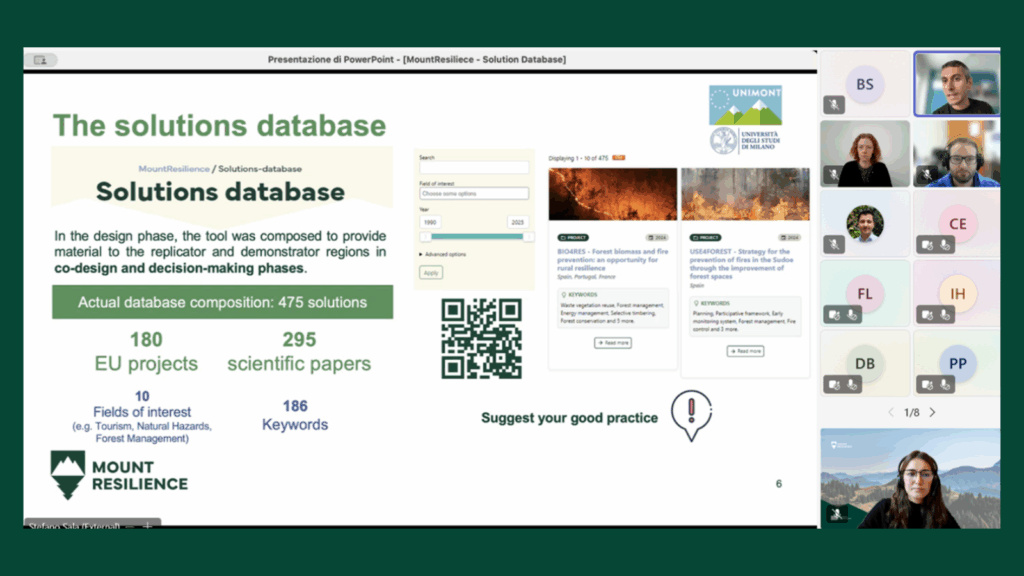Click the presenter view icon in title bar
Image resolution: width=1024 pixels, height=576 pixels.
click(41, 60)
